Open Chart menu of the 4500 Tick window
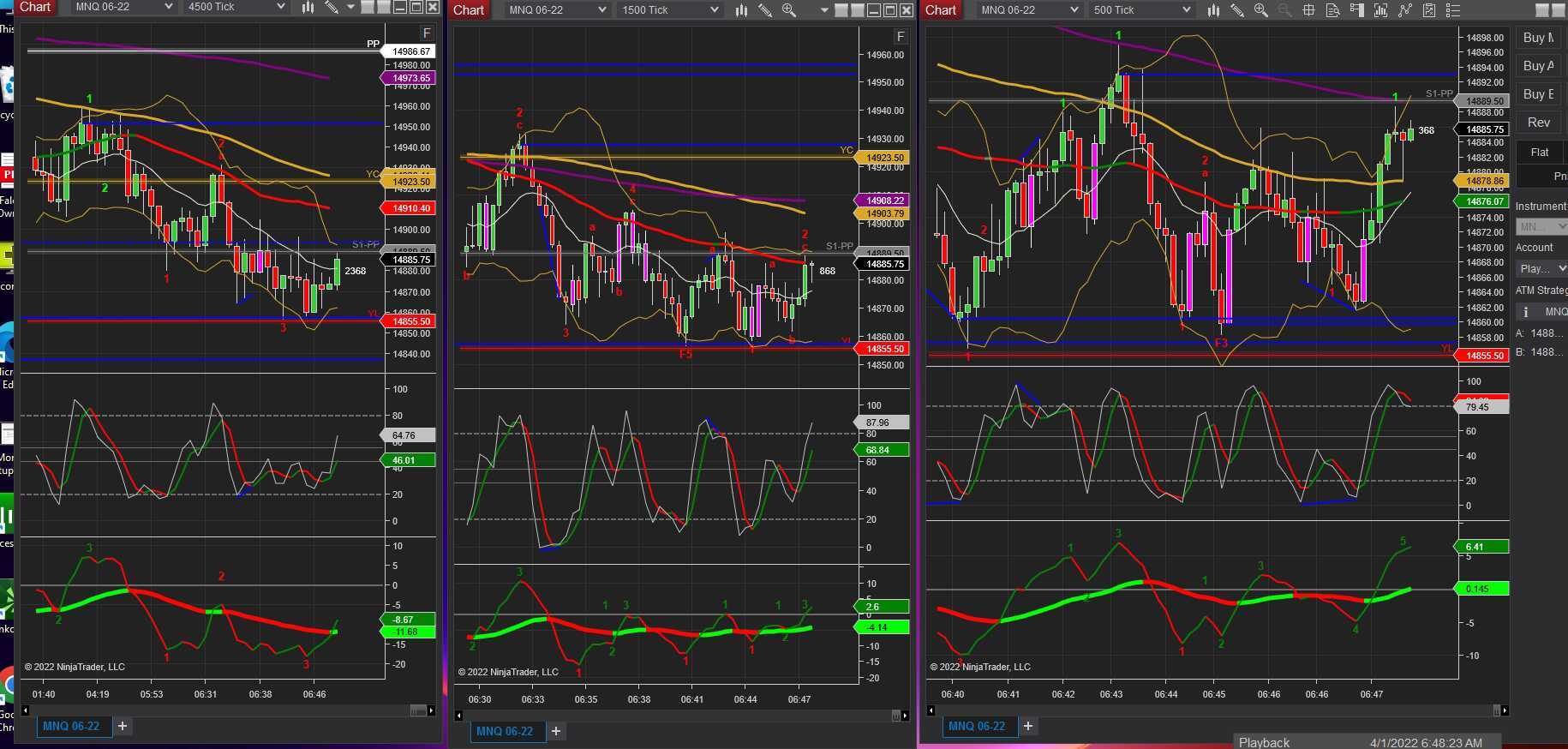 pos(35,7)
